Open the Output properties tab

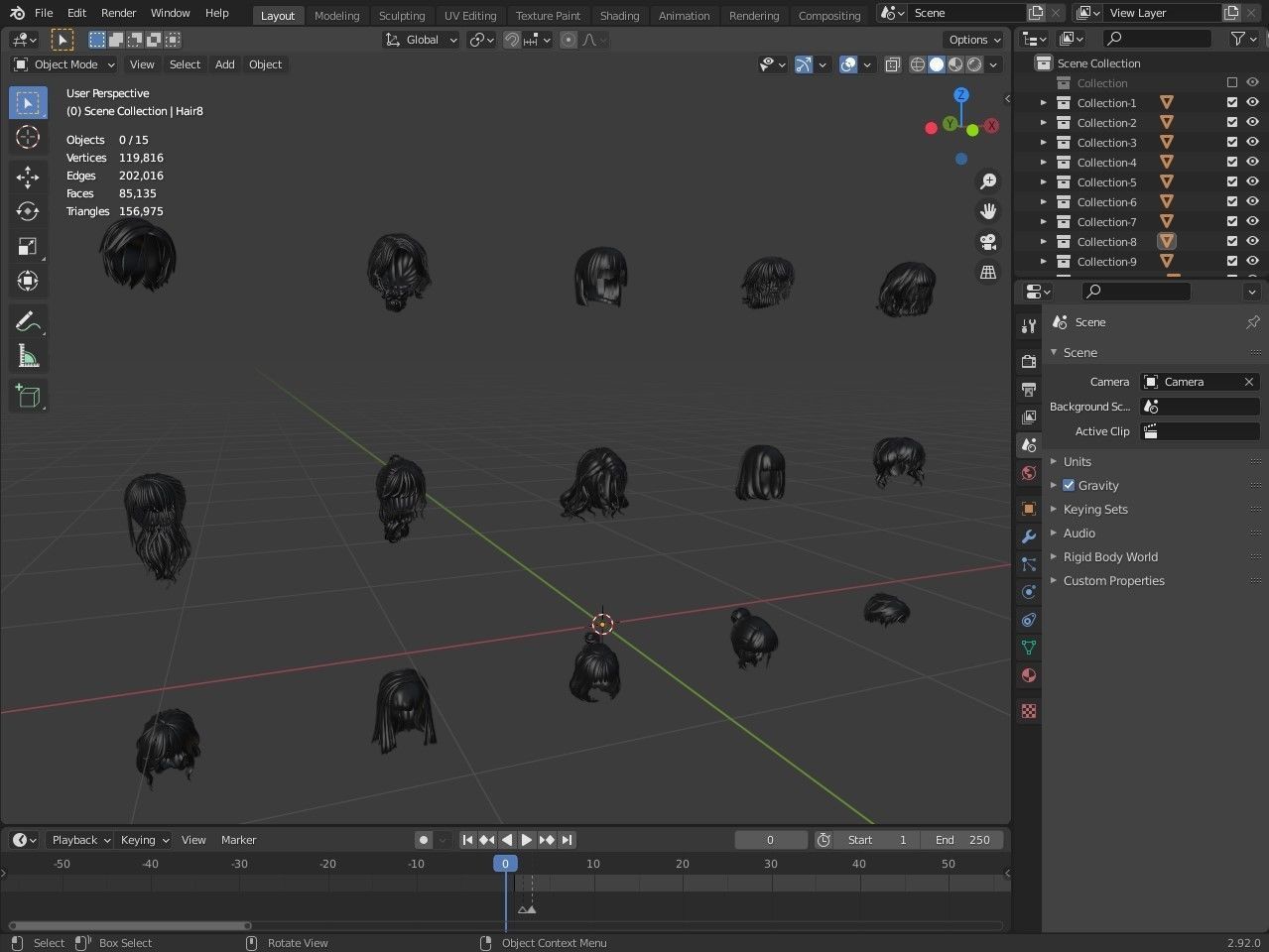(1029, 390)
